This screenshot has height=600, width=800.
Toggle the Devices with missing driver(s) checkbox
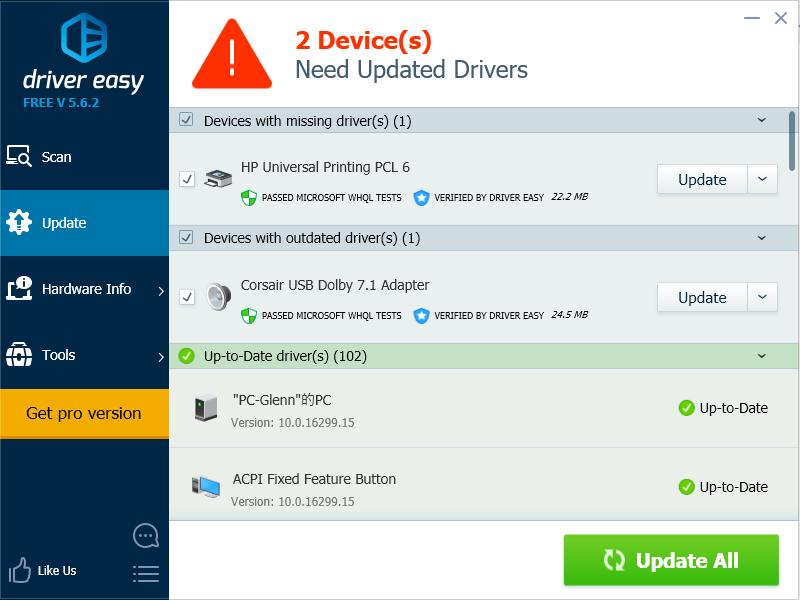[x=186, y=120]
